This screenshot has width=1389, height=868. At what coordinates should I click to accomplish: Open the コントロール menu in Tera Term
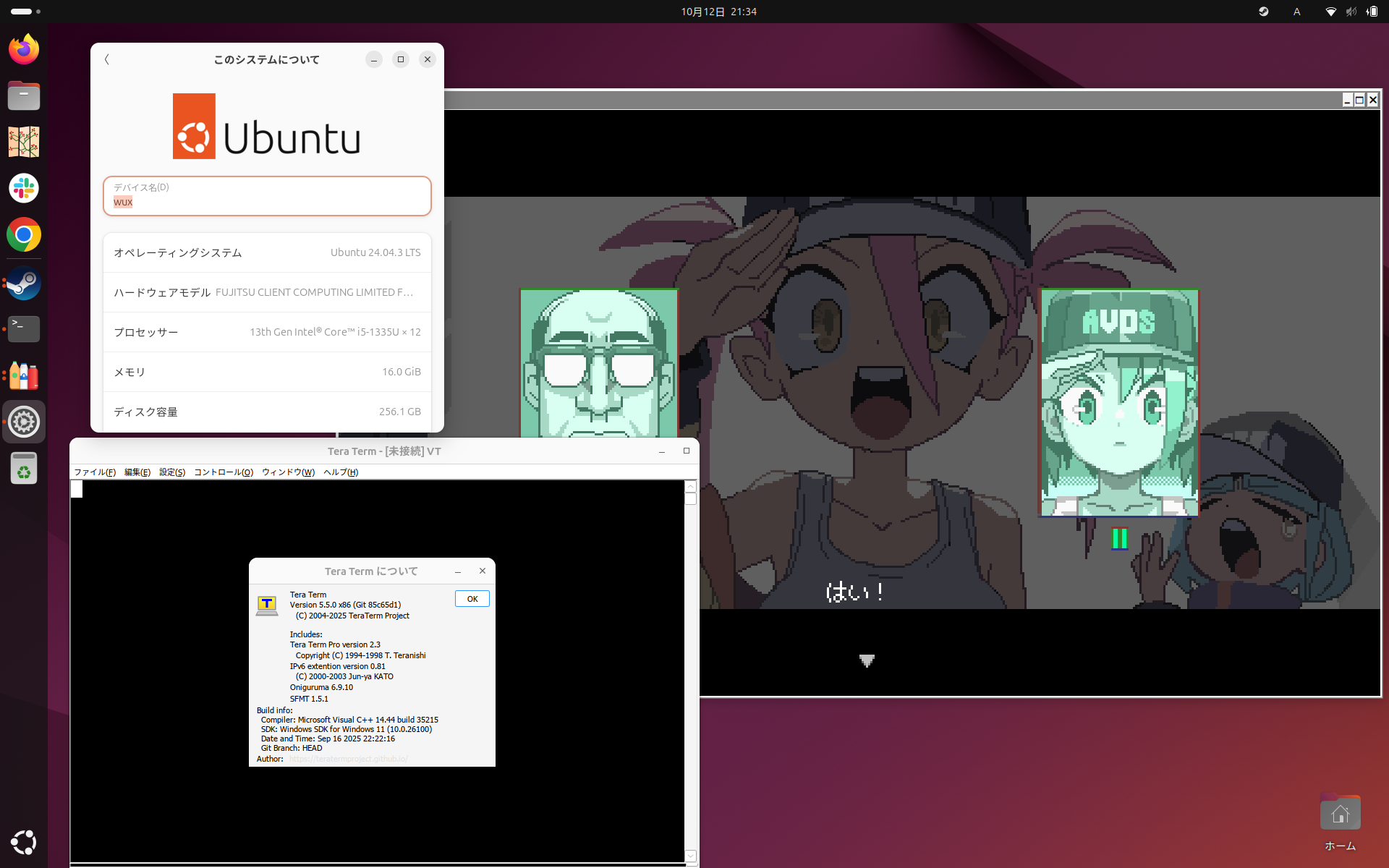223,472
